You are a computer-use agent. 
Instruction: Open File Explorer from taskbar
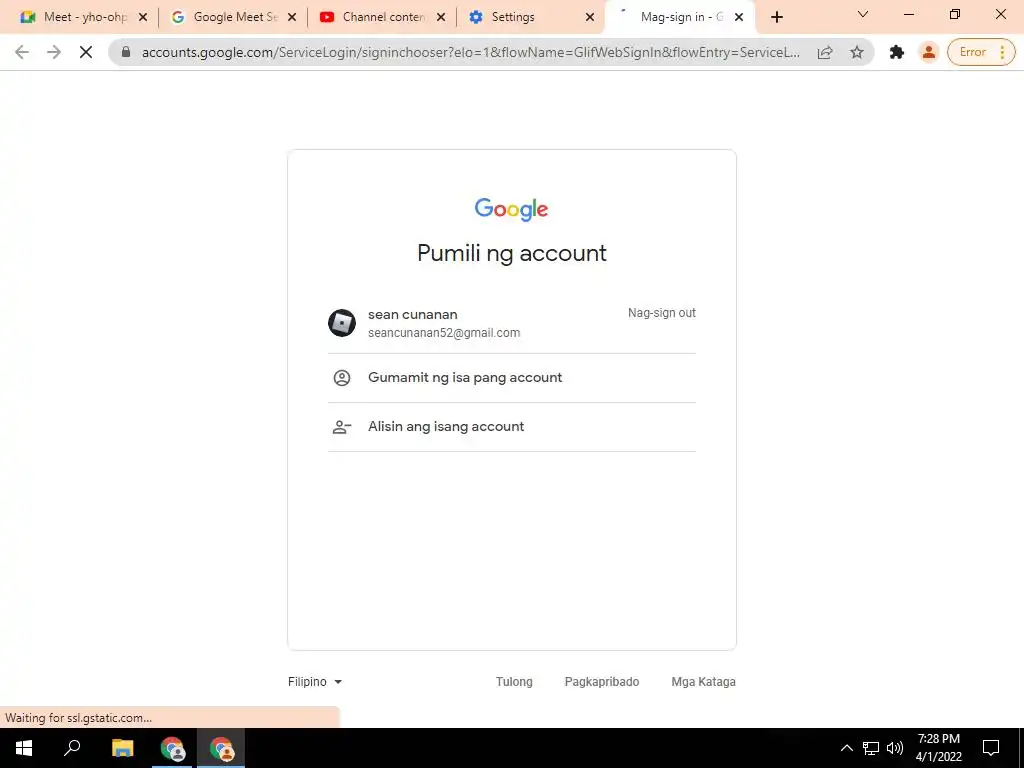click(x=122, y=748)
